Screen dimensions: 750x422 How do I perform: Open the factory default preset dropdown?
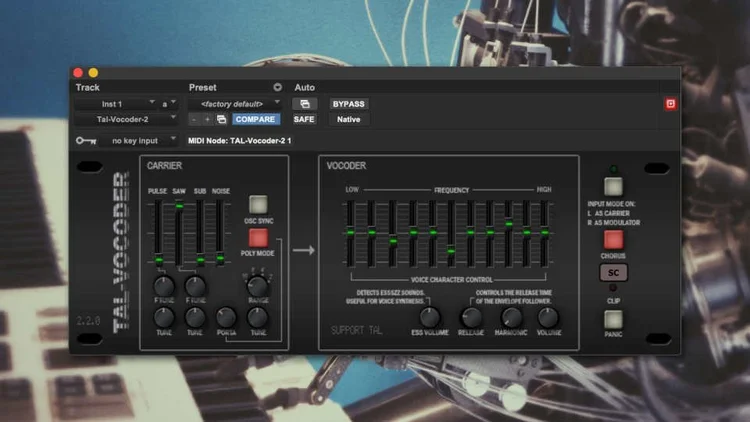[x=235, y=104]
